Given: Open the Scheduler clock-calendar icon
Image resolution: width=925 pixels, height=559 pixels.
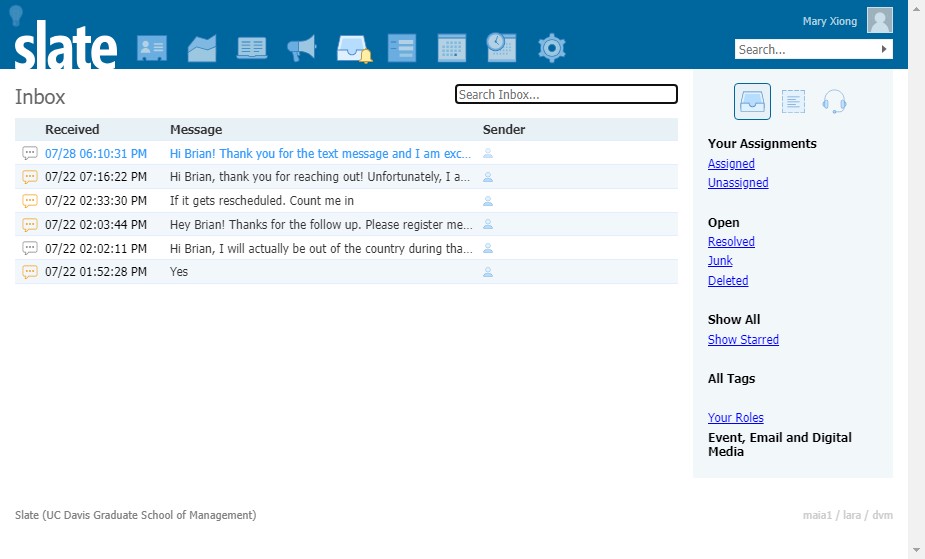Looking at the screenshot, I should pos(501,47).
